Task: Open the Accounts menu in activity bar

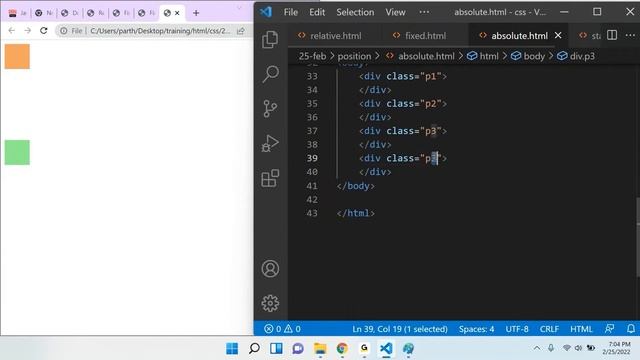Action: [270, 269]
